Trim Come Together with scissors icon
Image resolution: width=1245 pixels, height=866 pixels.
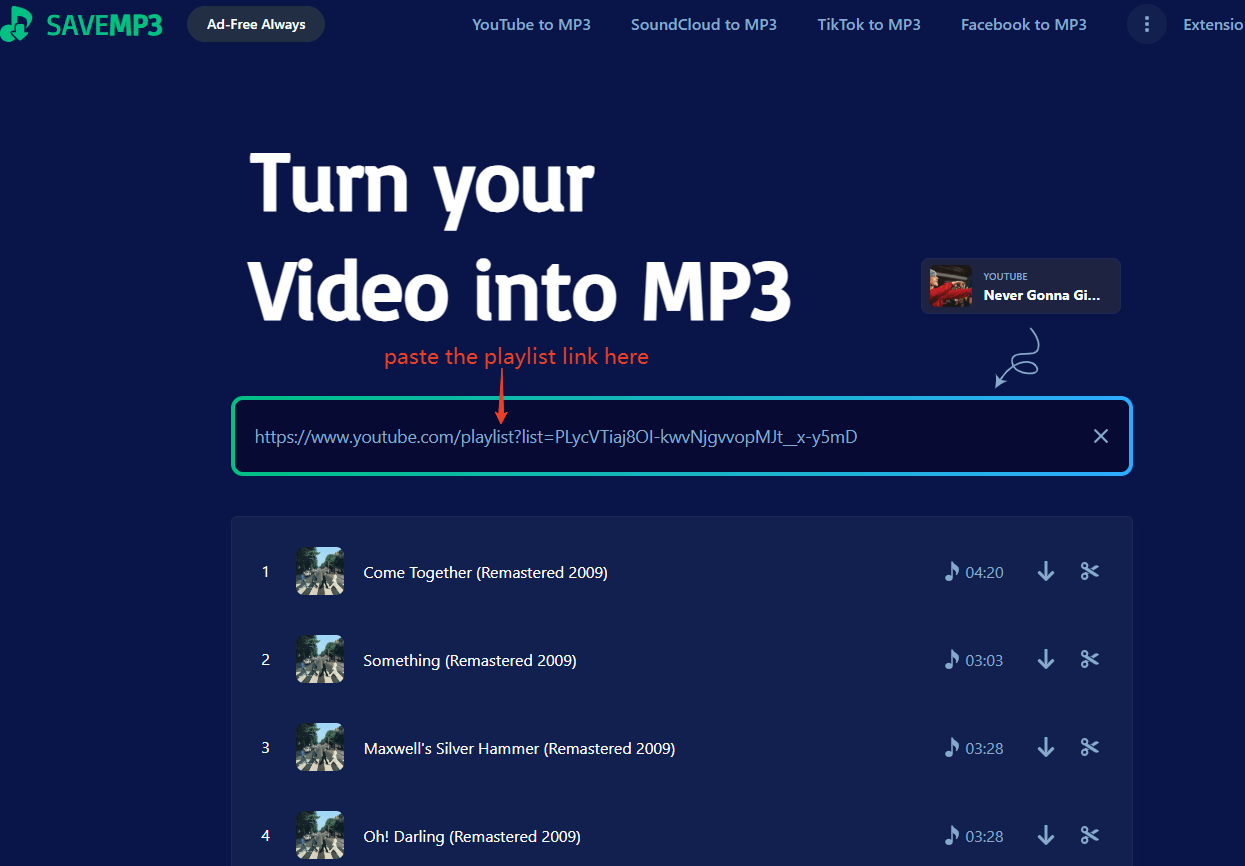pyautogui.click(x=1089, y=572)
